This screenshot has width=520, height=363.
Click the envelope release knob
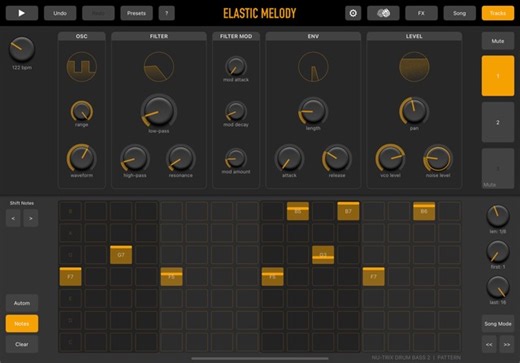337,158
